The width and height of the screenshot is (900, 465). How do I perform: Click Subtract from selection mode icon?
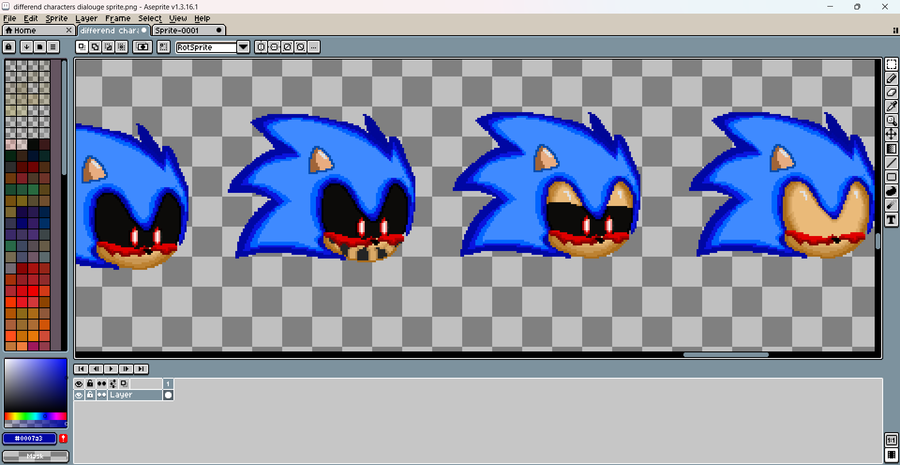tap(108, 47)
